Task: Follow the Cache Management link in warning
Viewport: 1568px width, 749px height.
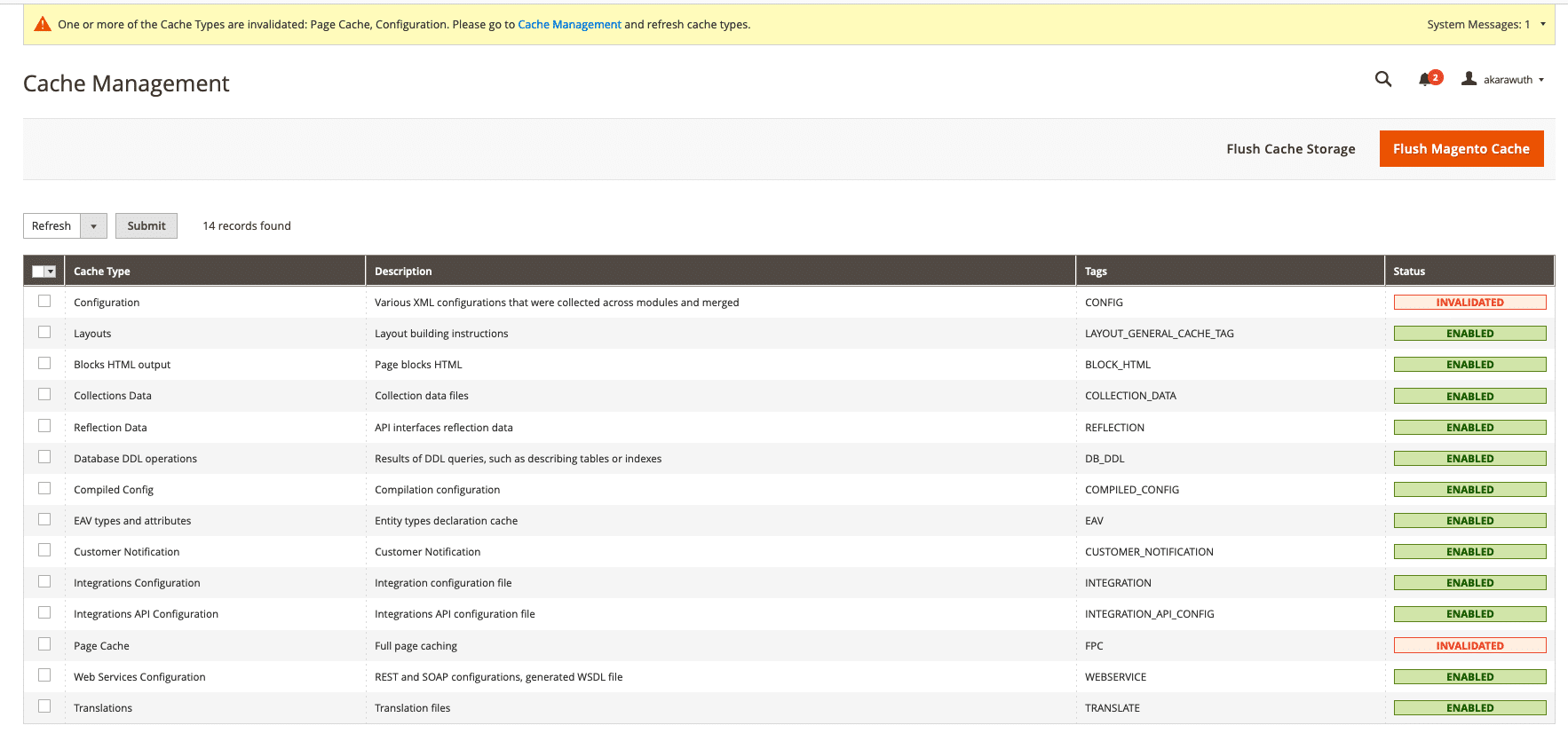Action: [569, 25]
